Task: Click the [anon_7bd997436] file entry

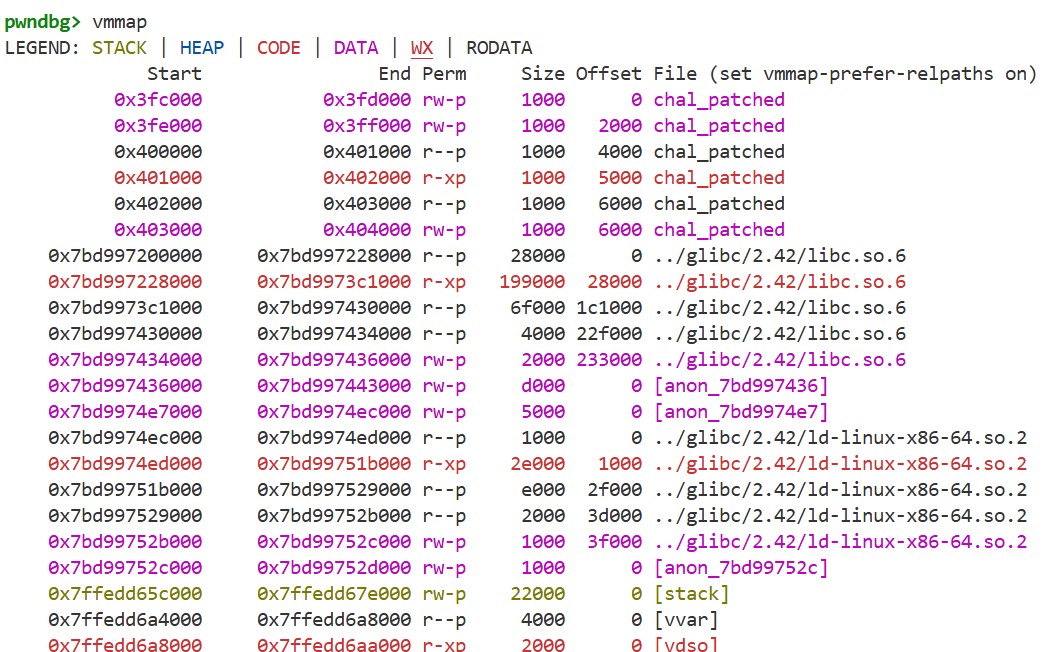Action: tap(741, 386)
